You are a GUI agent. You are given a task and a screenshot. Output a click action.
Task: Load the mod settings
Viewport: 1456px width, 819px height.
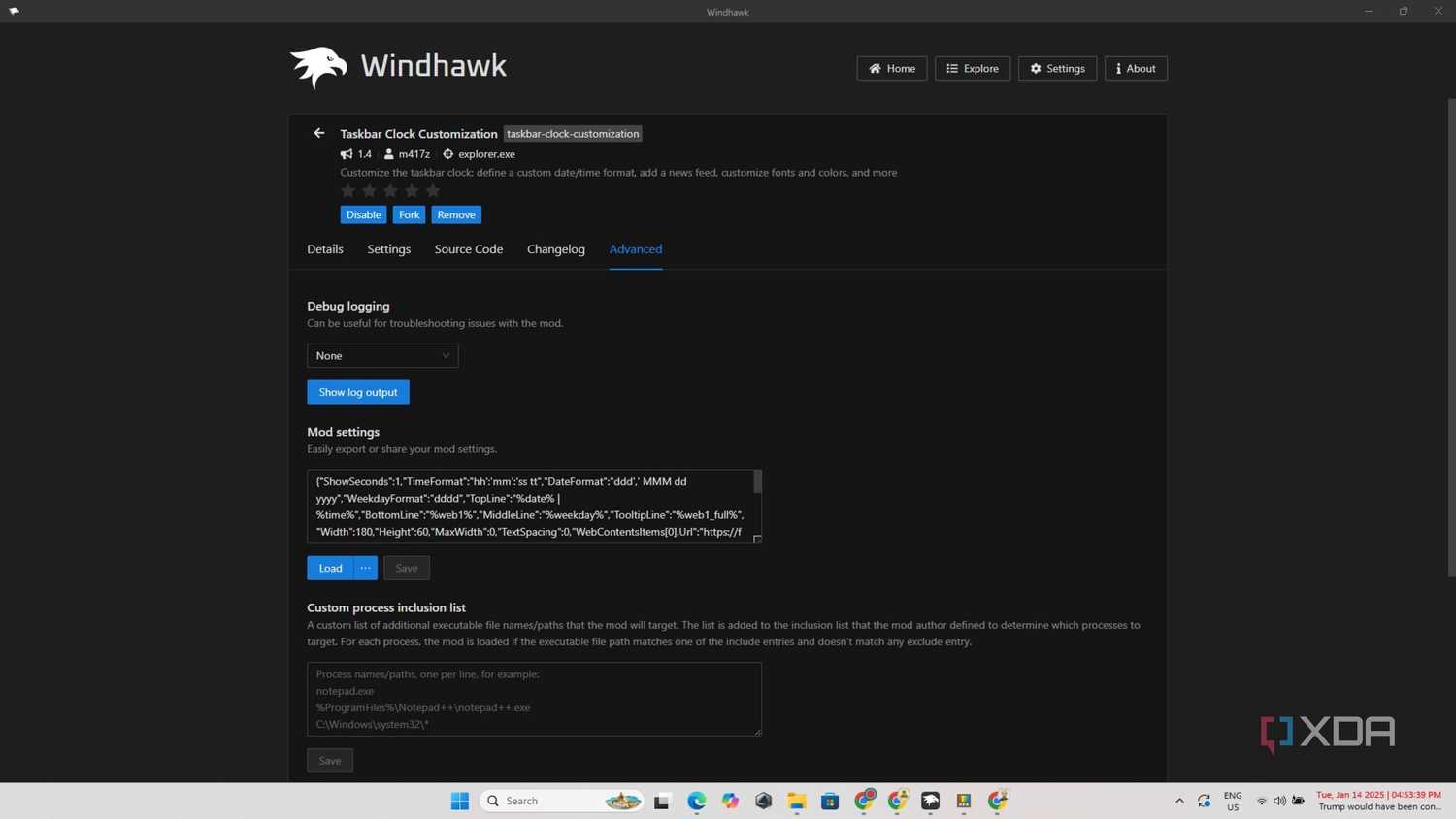click(330, 568)
